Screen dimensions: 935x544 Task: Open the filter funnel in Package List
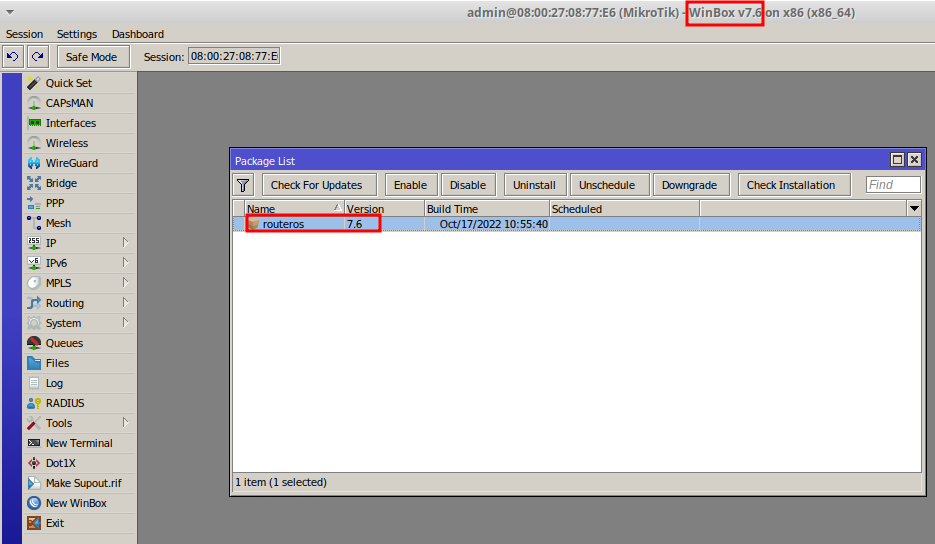pyautogui.click(x=243, y=185)
